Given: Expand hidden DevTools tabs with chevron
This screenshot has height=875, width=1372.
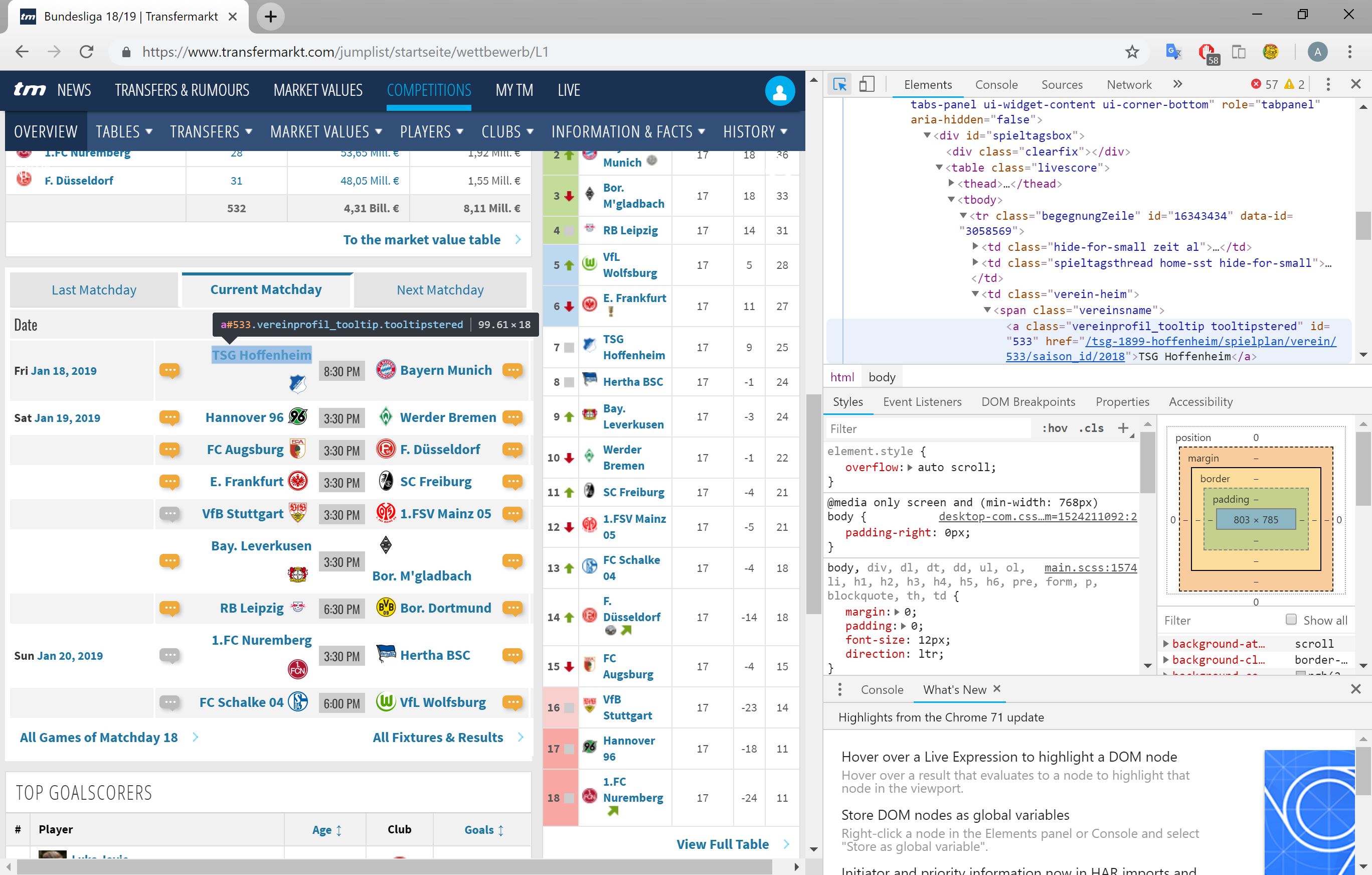Looking at the screenshot, I should point(1176,84).
